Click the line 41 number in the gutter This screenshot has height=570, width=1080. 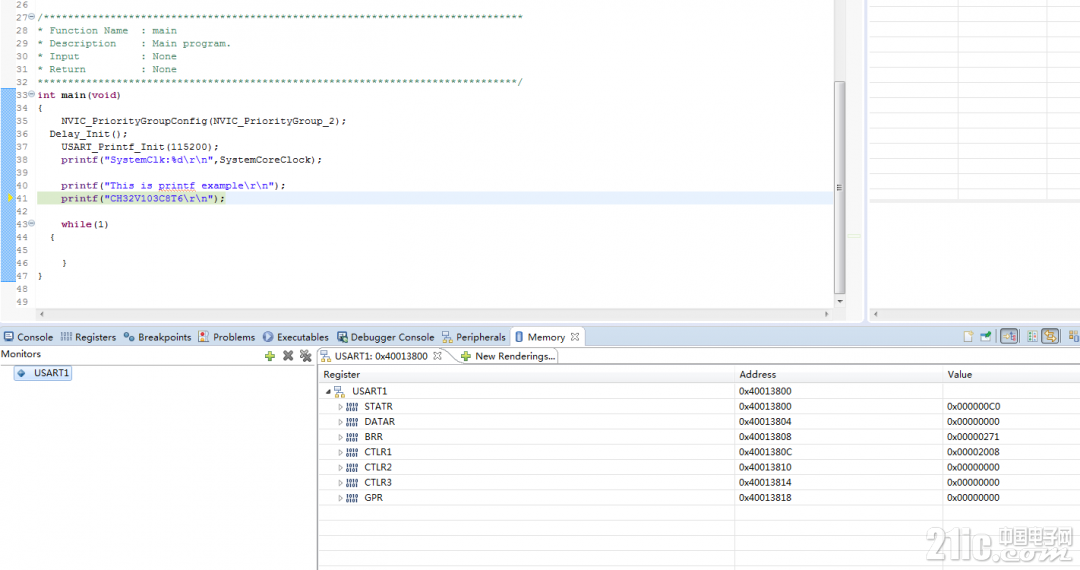[22, 198]
